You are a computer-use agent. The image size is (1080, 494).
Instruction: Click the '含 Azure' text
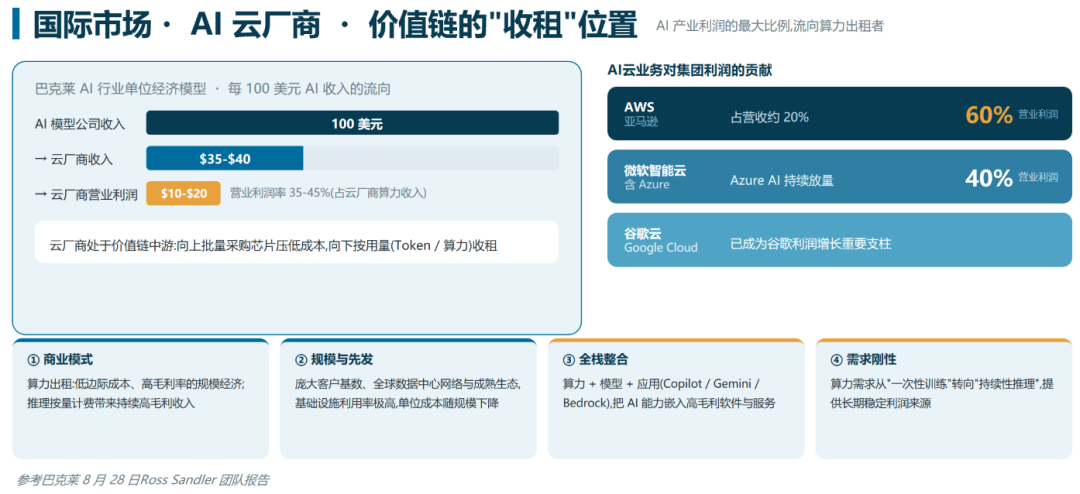click(x=646, y=185)
